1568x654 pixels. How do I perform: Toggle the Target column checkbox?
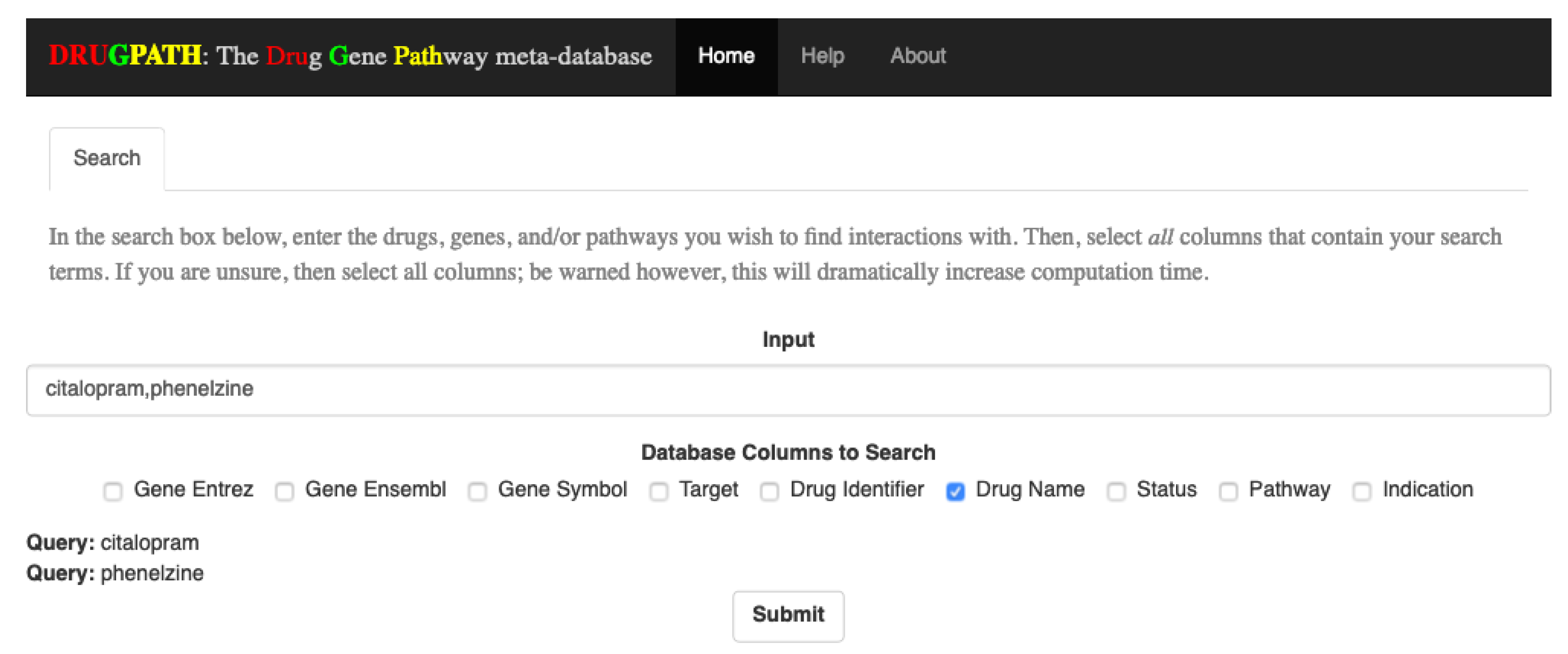pos(659,491)
